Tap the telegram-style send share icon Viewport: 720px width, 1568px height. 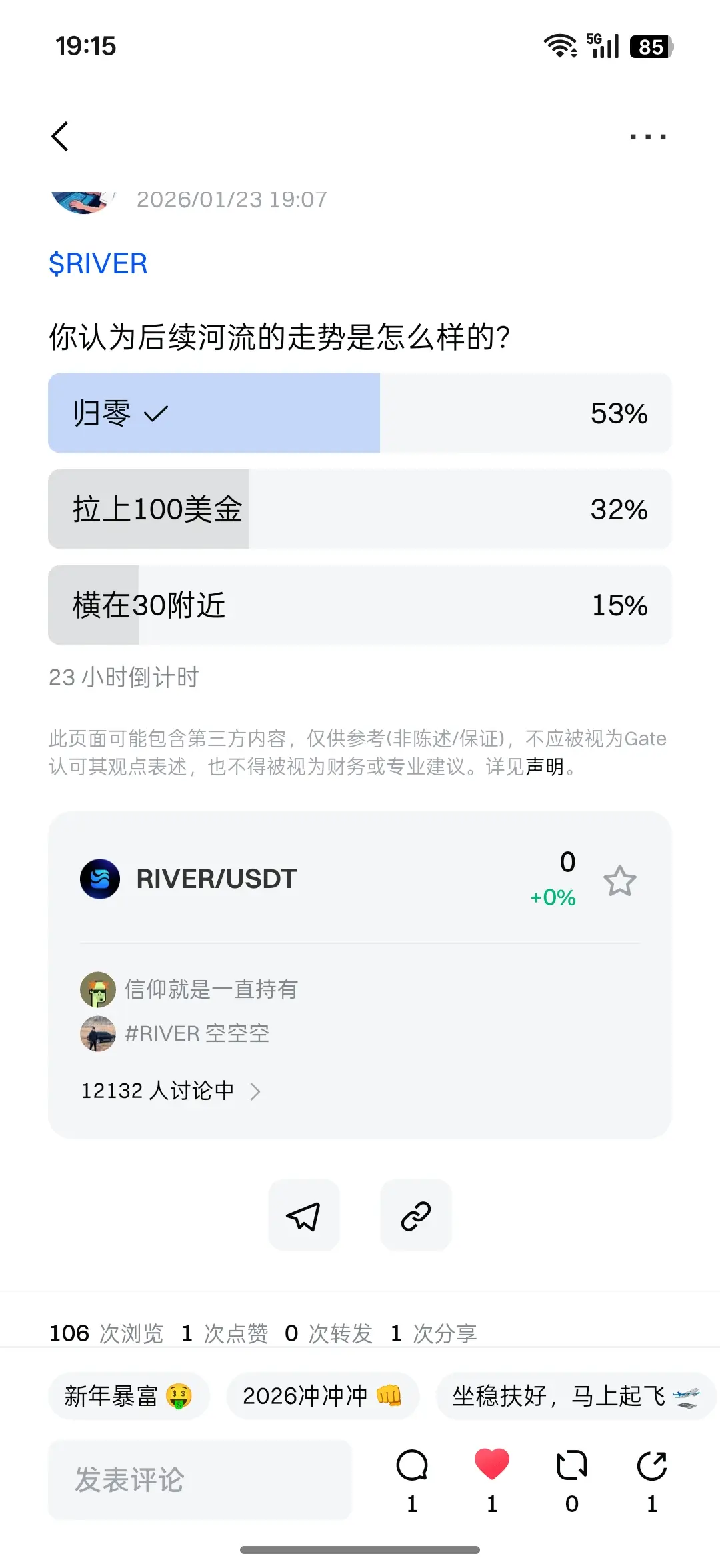coord(303,1215)
